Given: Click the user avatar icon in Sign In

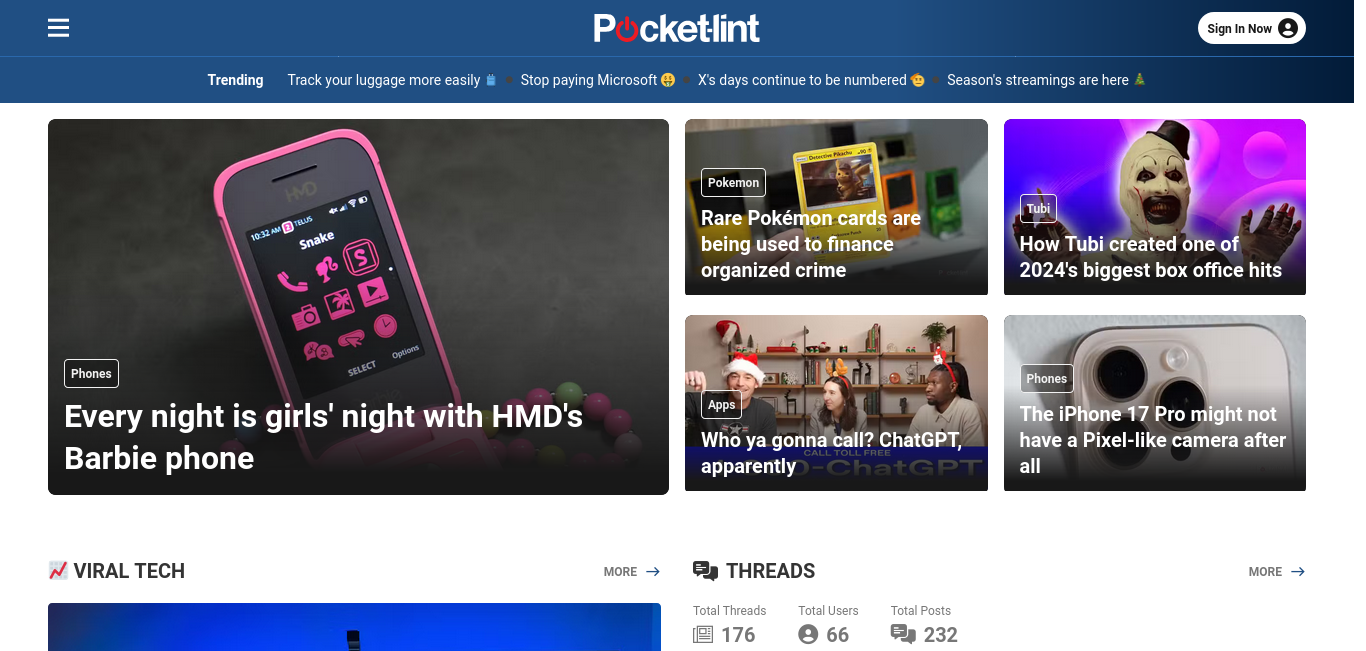Looking at the screenshot, I should (1288, 28).
